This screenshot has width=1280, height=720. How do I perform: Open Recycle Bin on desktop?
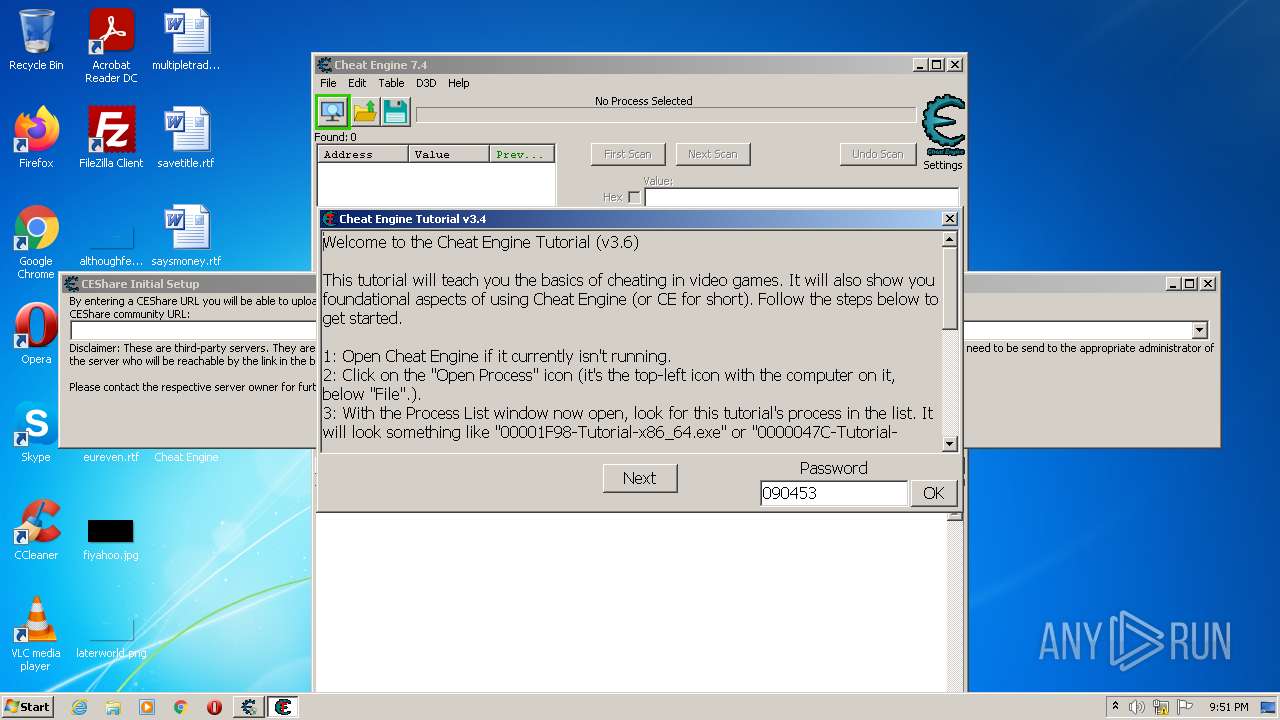point(36,41)
